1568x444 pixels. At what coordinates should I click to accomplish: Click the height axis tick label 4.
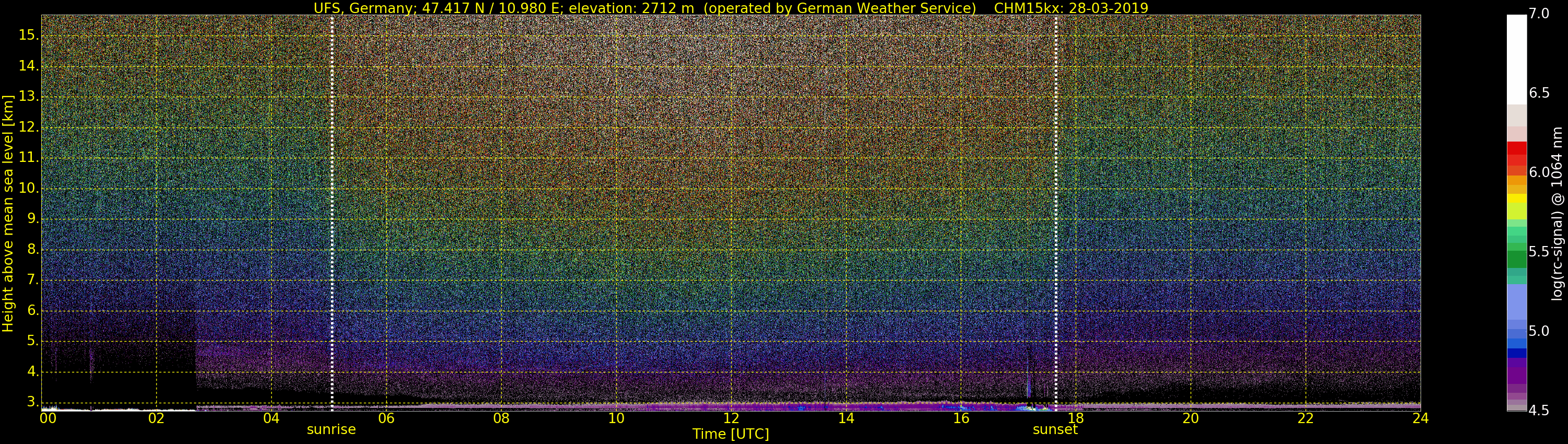(33, 371)
